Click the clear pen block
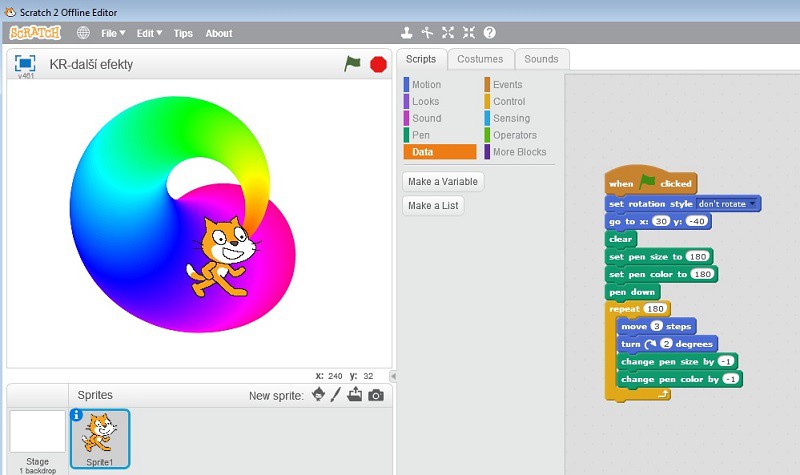 [x=620, y=239]
